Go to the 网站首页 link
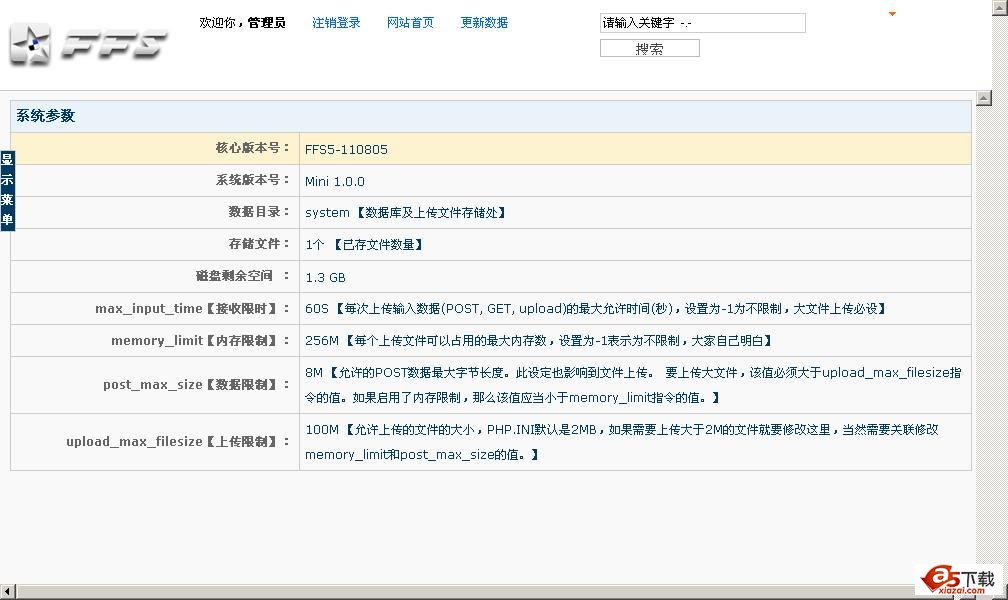Image resolution: width=1008 pixels, height=600 pixels. pyautogui.click(x=410, y=23)
